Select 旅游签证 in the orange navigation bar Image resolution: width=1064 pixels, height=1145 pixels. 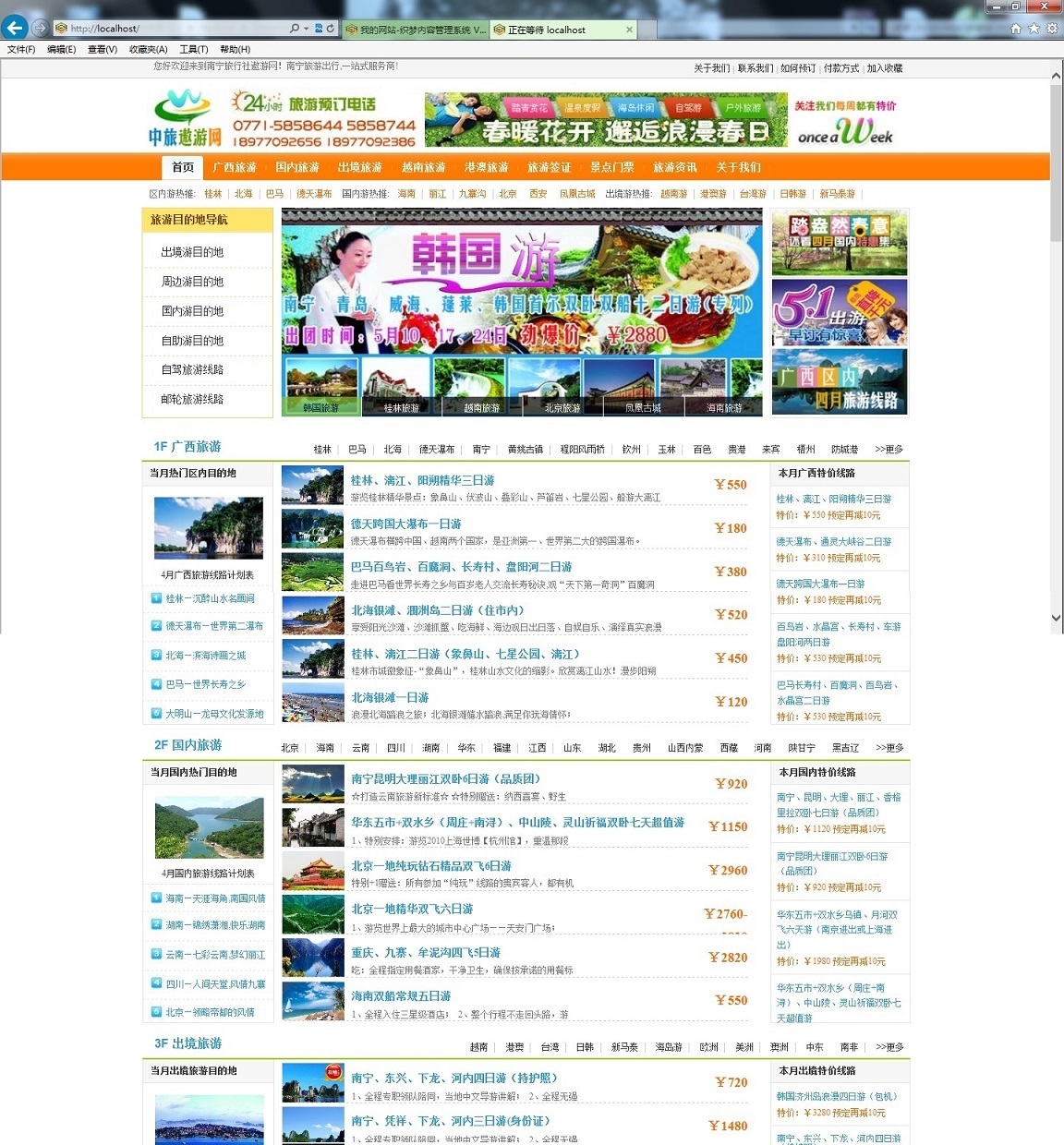(x=550, y=167)
